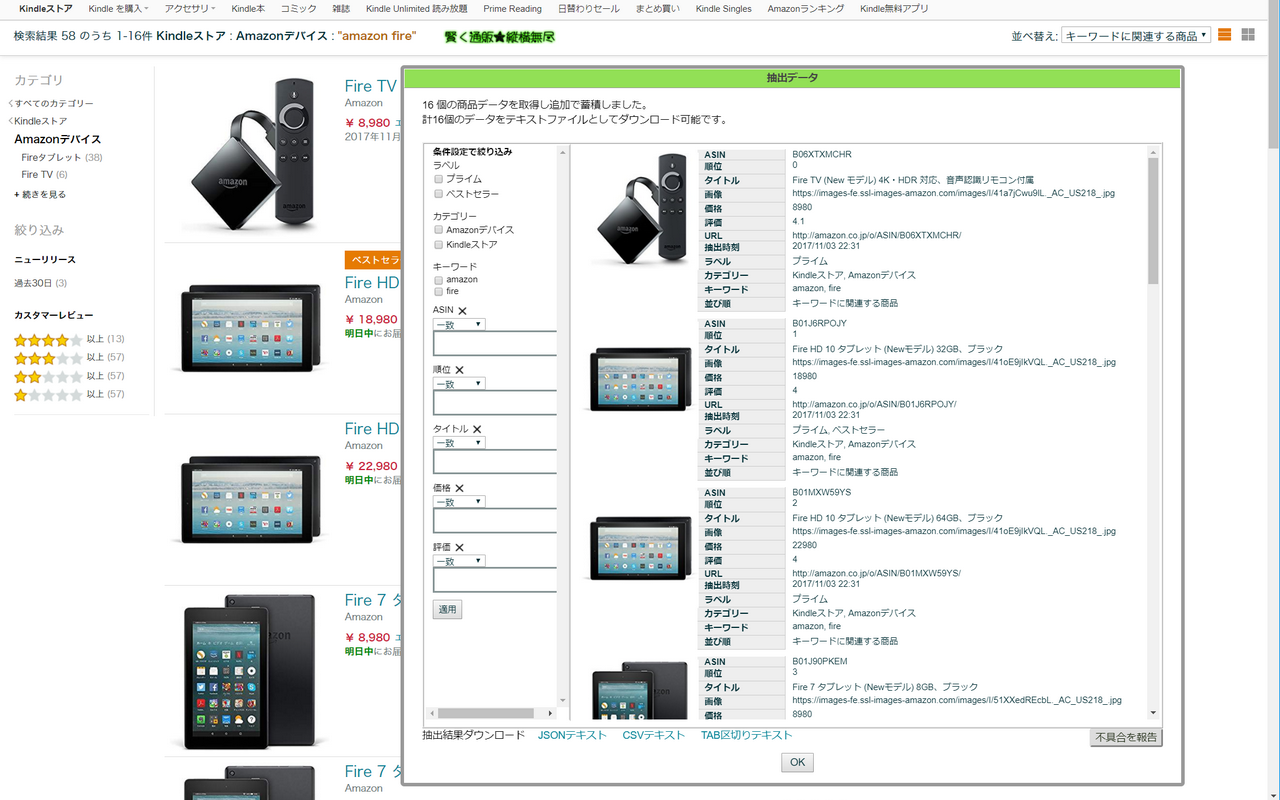
Task: Click the Fire HD 10 32GB thumbnail in dialog
Action: 640,379
